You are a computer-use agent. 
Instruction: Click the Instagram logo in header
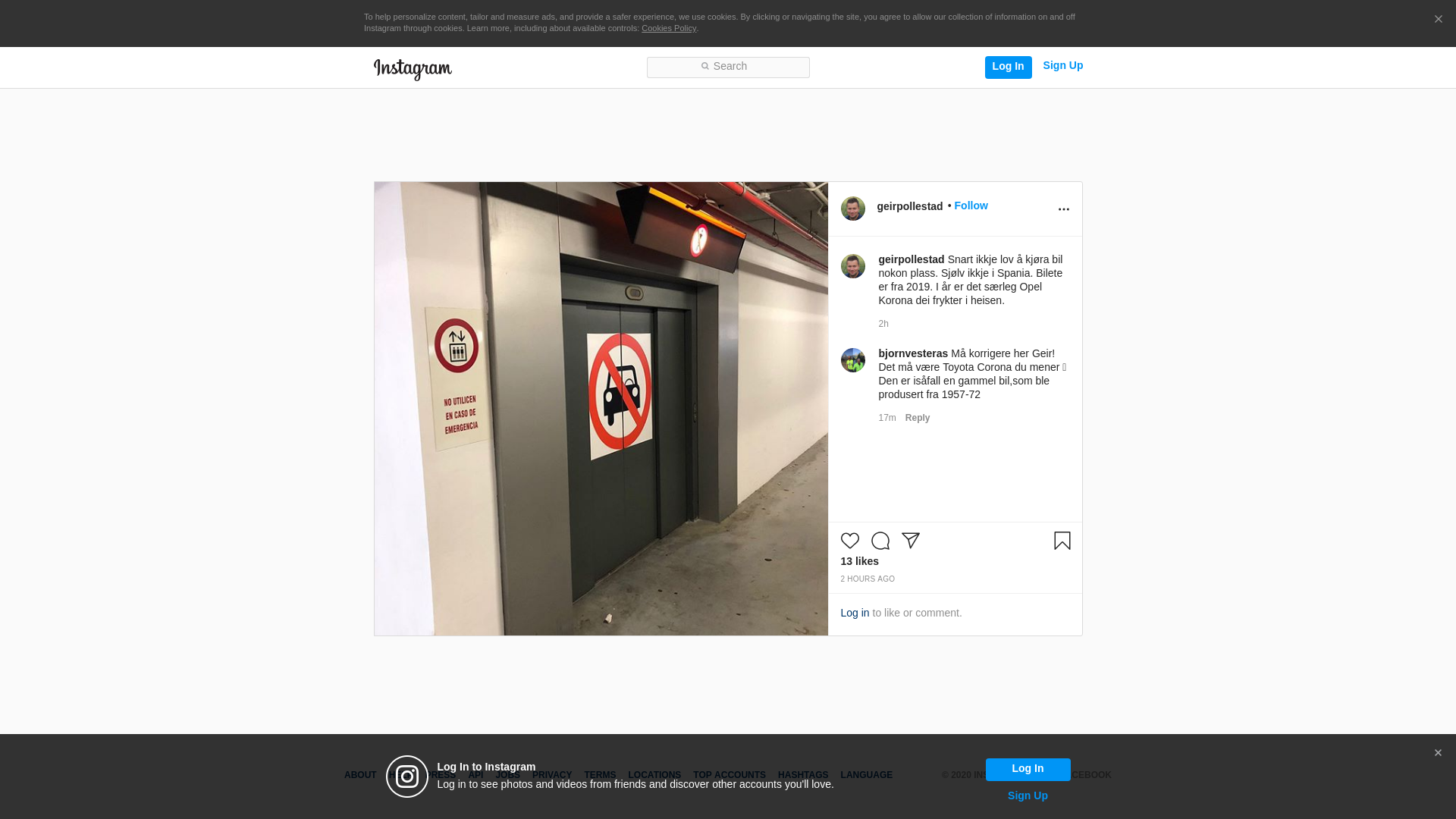click(413, 69)
